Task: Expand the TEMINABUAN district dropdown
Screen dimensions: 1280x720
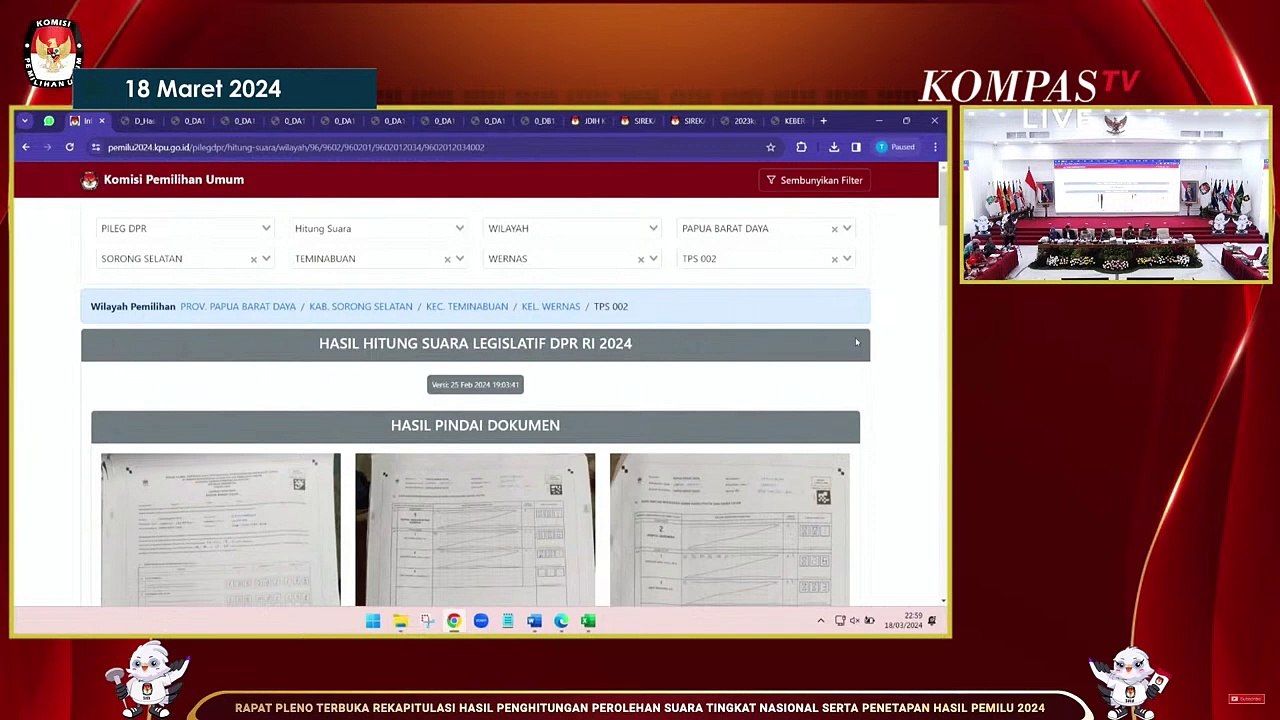Action: pos(460,259)
